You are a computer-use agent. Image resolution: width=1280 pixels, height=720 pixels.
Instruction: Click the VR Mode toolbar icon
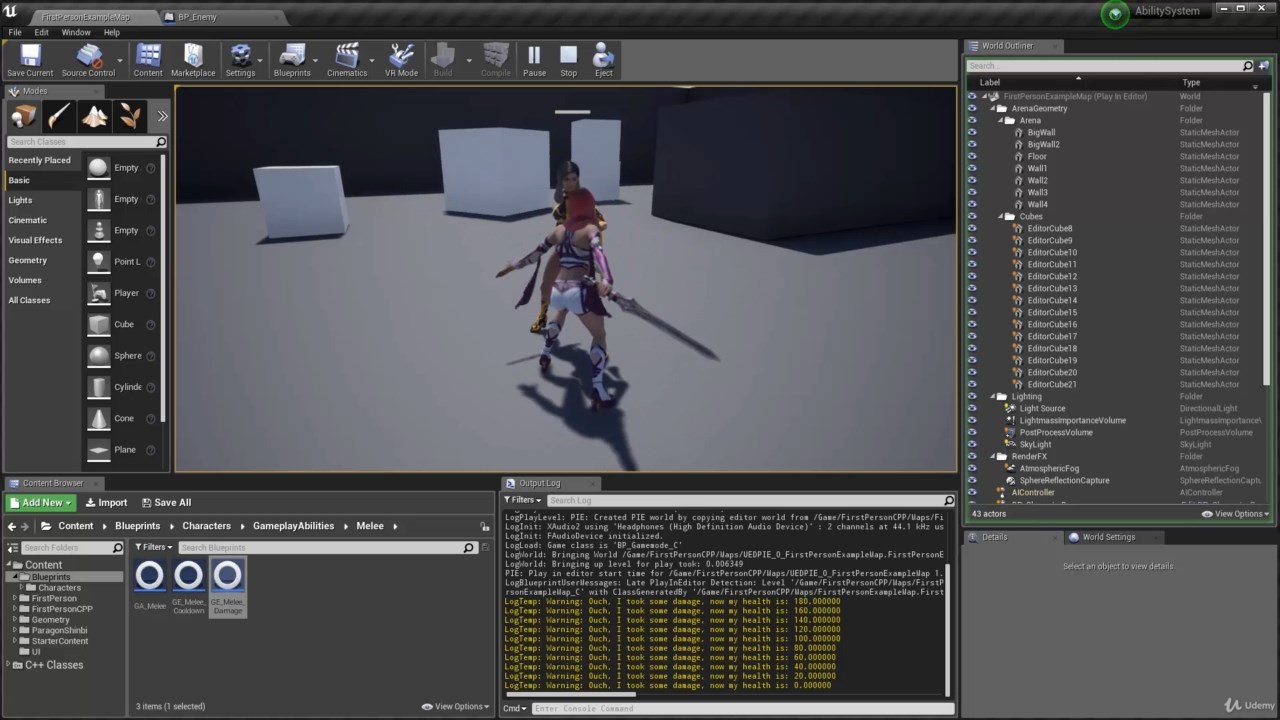pyautogui.click(x=401, y=60)
